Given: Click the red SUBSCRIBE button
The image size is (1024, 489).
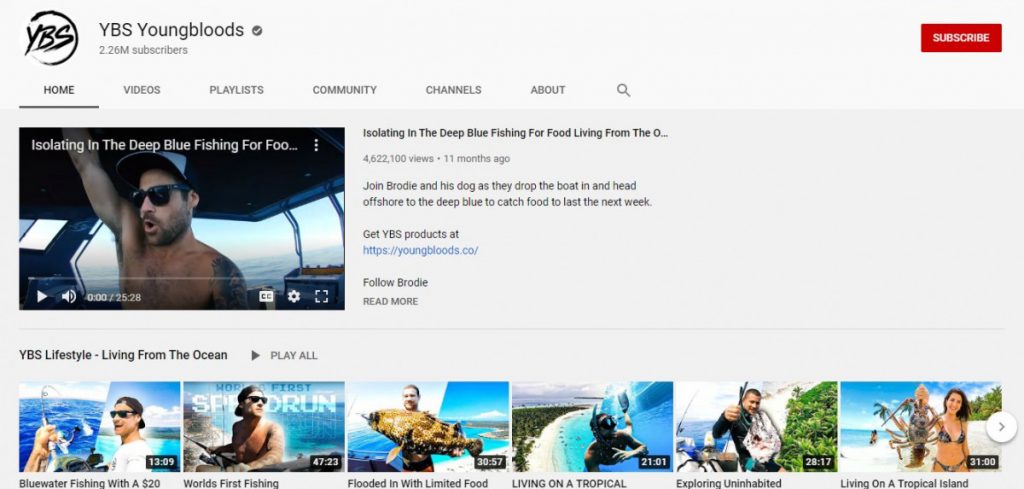Looking at the screenshot, I should click(961, 38).
